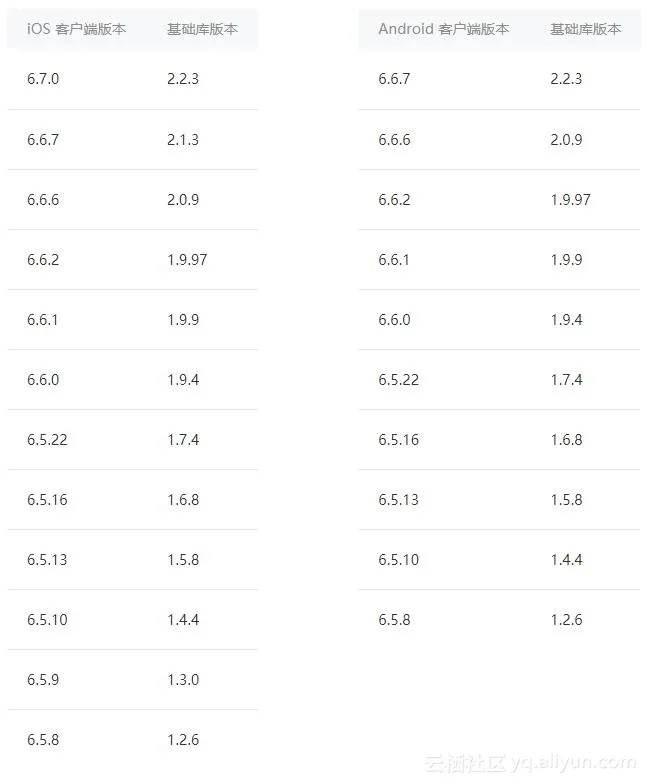Click the 1.3.0 base library version cell
This screenshot has width=647, height=784.
coord(183,679)
